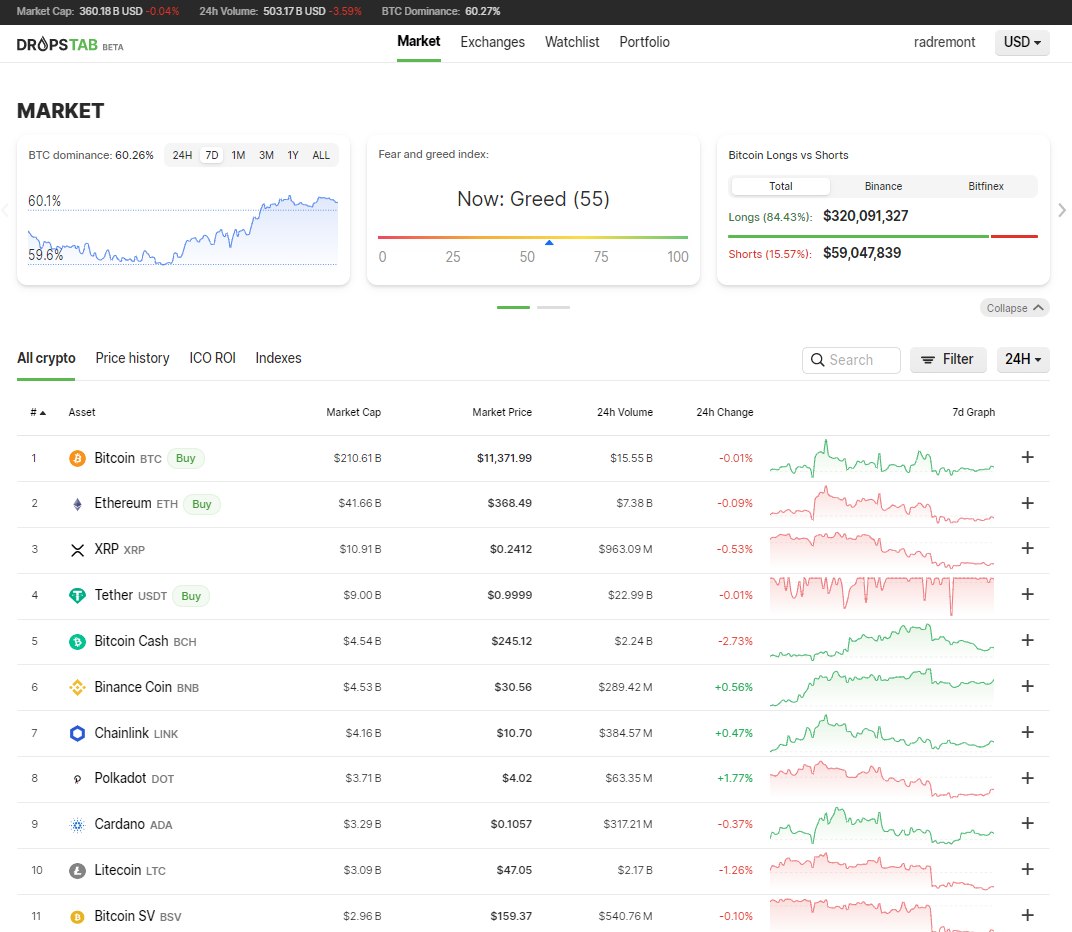
Task: Add Bitcoin Cash with its plus icon
Action: pos(1027,639)
